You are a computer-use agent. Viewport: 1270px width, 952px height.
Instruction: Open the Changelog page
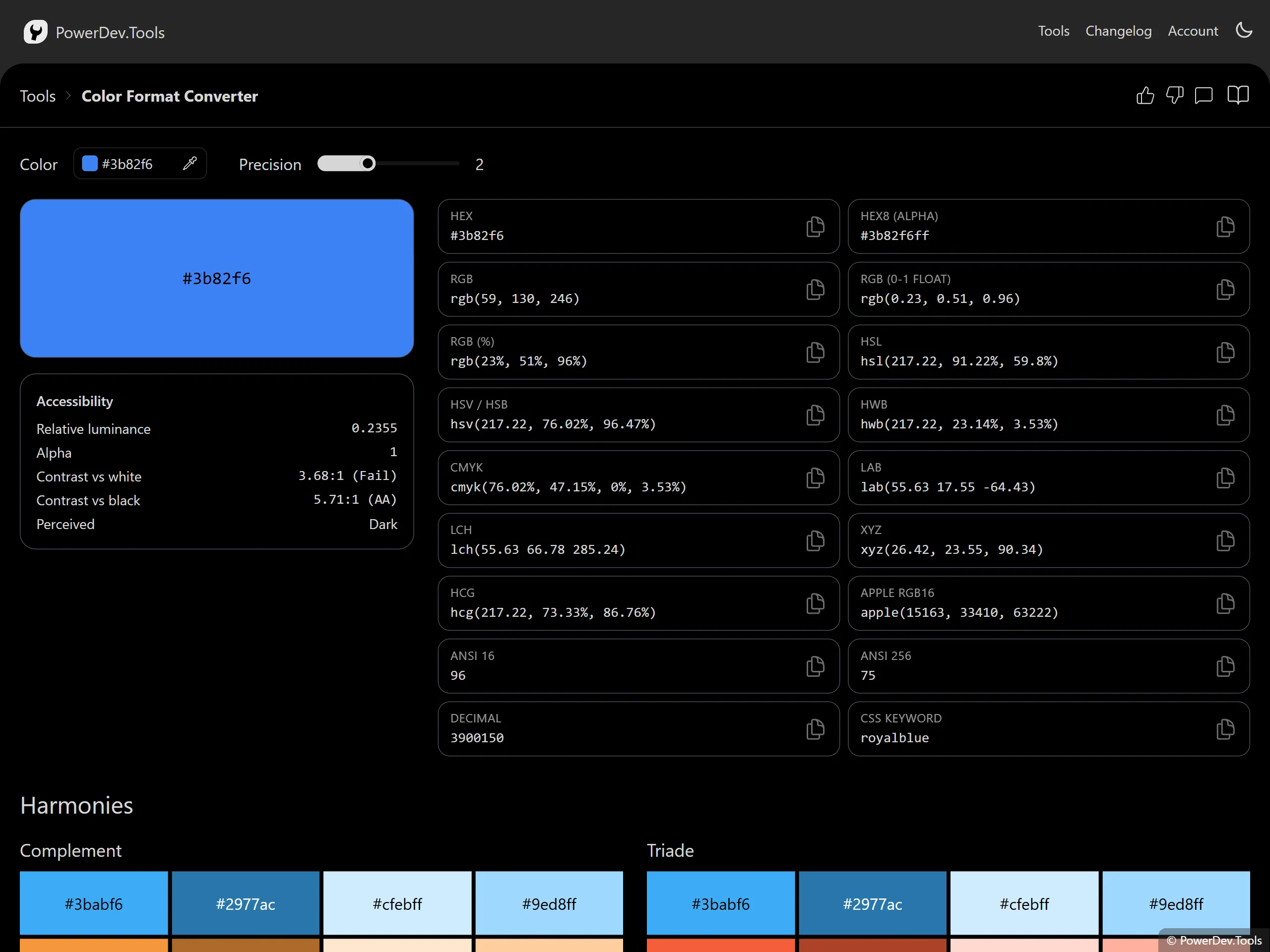click(1118, 31)
